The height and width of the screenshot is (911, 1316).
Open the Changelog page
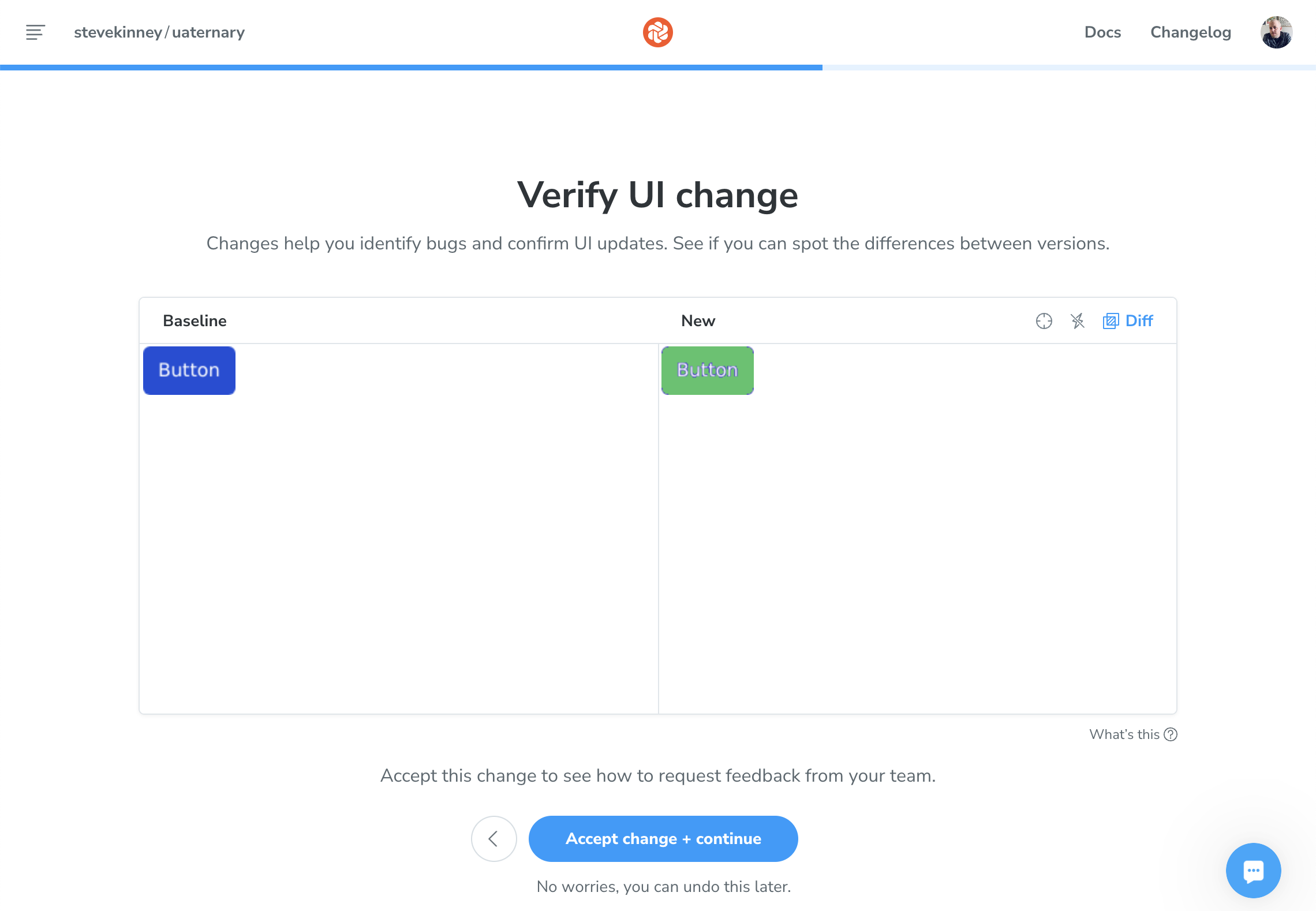(1189, 32)
